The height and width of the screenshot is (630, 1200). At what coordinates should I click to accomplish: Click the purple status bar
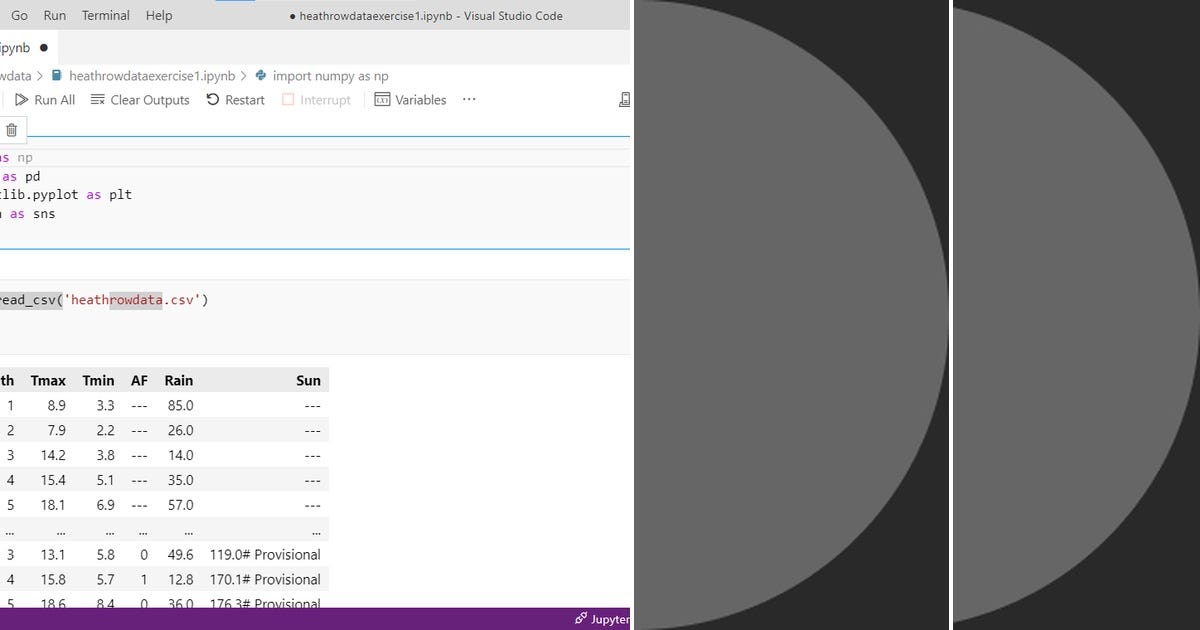[x=300, y=619]
